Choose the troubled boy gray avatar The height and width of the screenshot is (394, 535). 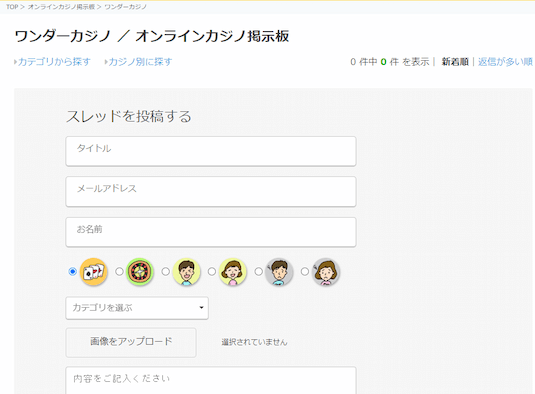(x=279, y=272)
